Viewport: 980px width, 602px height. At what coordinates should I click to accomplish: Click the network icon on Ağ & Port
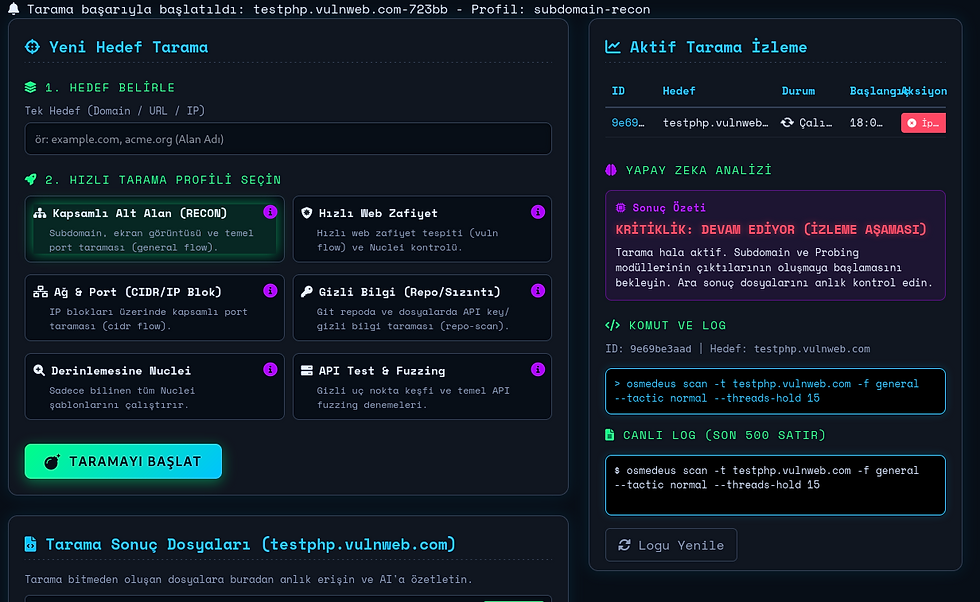coord(41,292)
